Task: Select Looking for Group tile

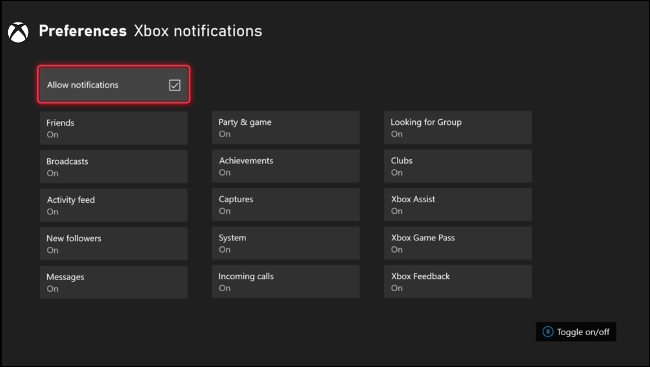Action: pos(458,128)
